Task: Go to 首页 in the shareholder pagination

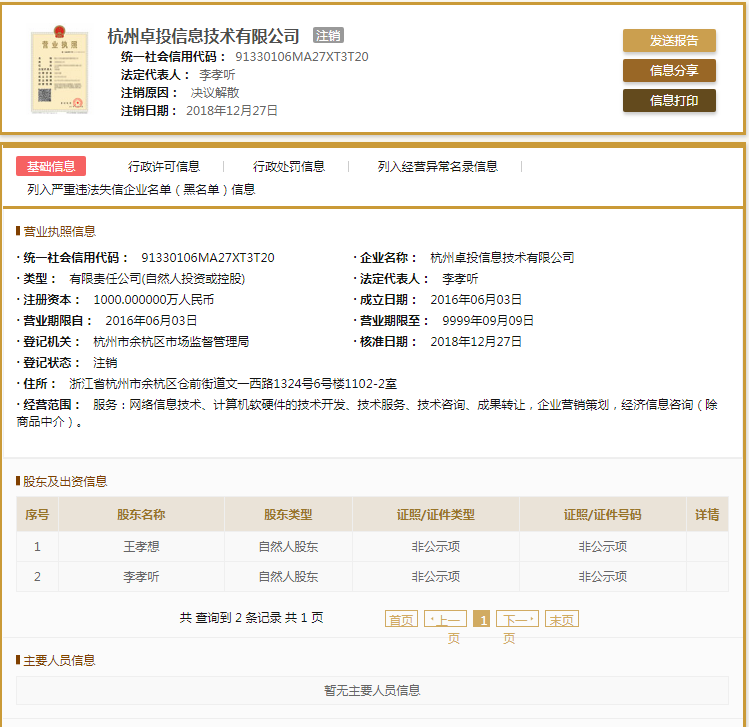Action: coord(401,619)
